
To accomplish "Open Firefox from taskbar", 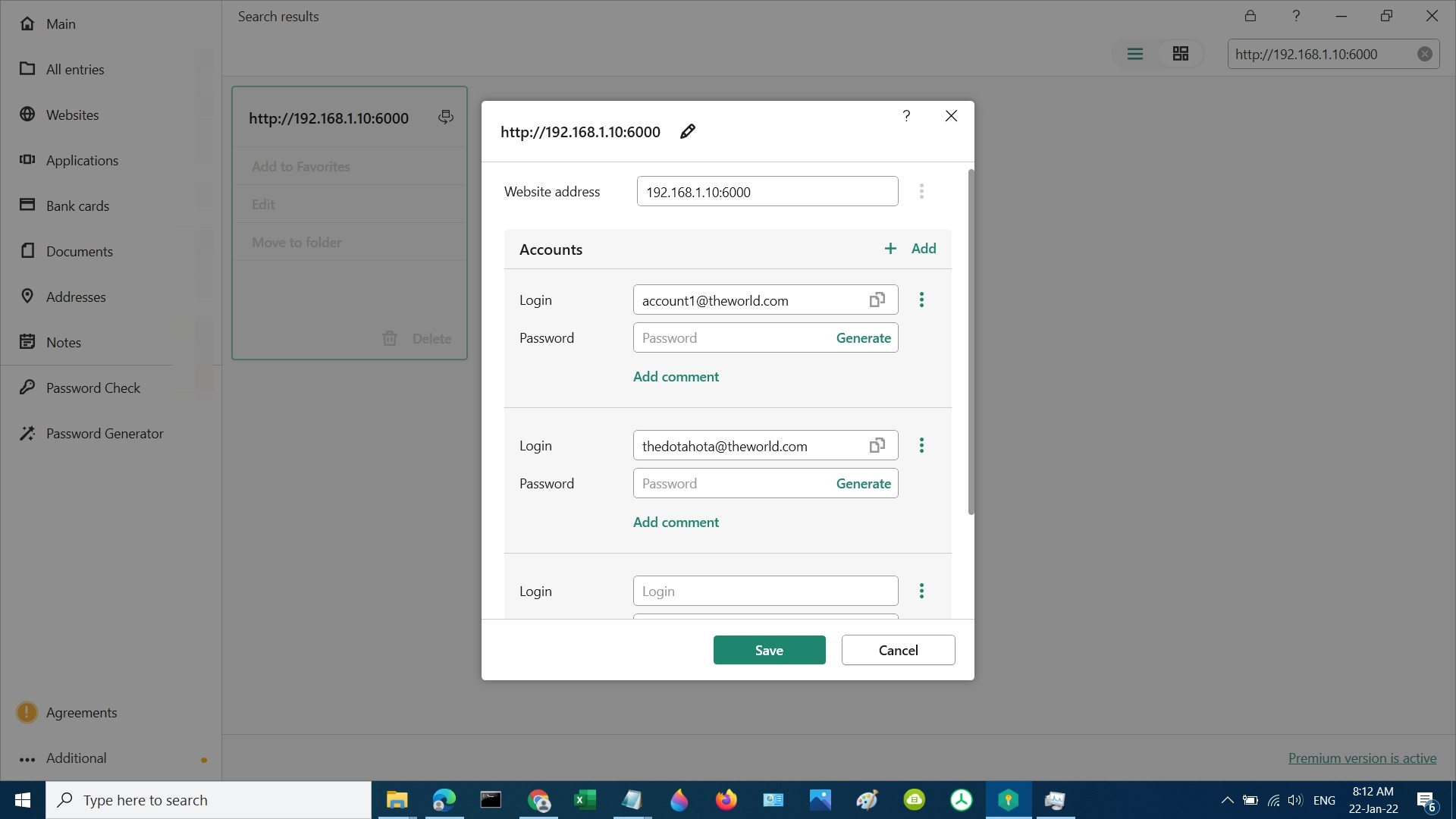I will click(726, 800).
